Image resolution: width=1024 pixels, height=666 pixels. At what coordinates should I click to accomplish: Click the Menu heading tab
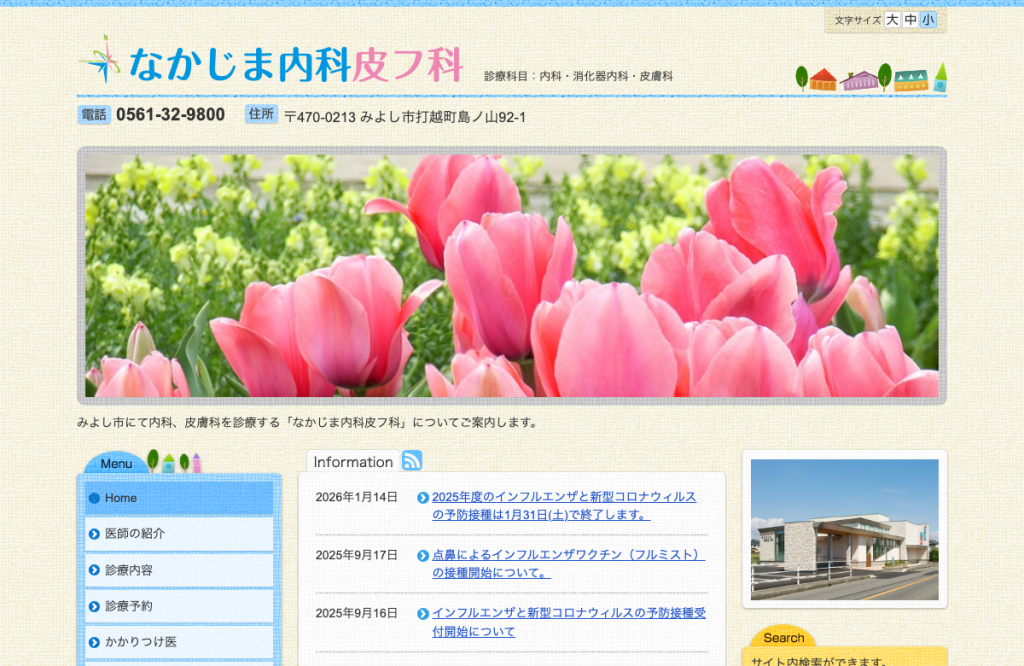coord(116,464)
